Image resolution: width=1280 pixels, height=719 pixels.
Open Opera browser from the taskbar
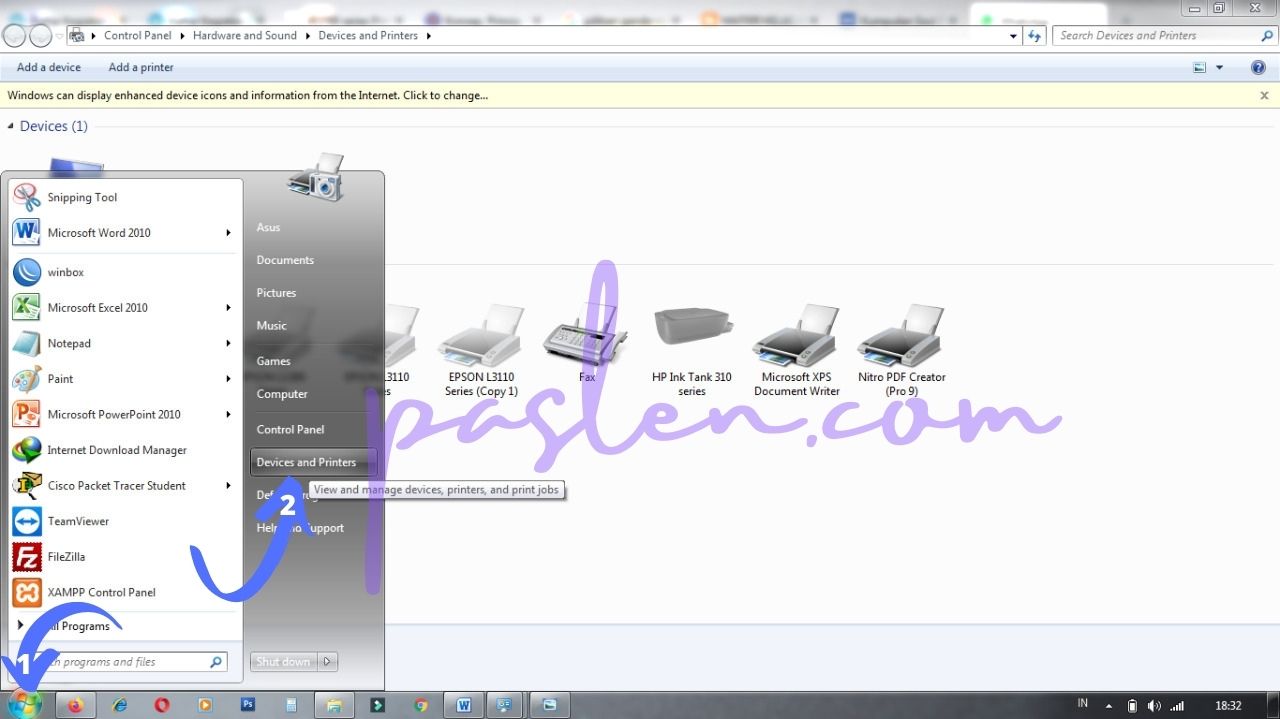pyautogui.click(x=163, y=705)
